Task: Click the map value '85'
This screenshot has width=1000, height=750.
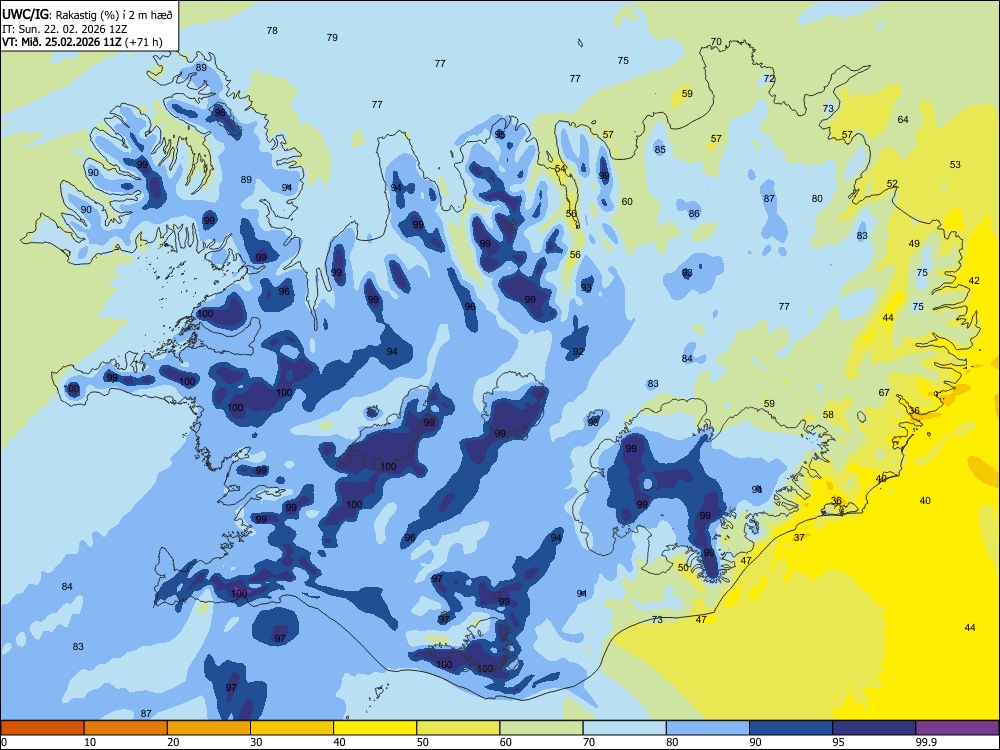Action: (660, 151)
